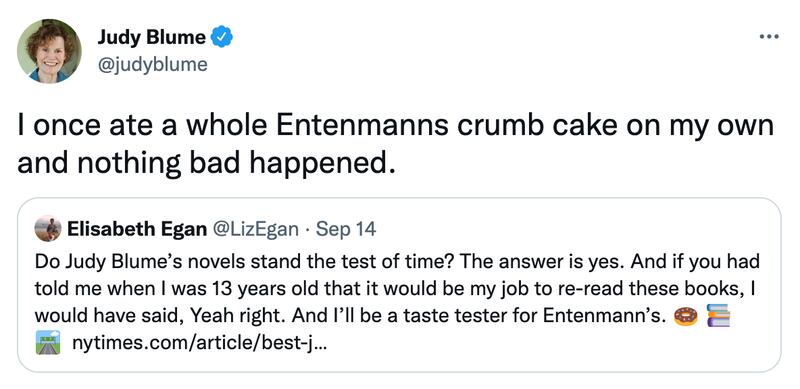Screen dimensions: 800x389
Task: Click the Elisabeth Egan author name
Action: 137,230
